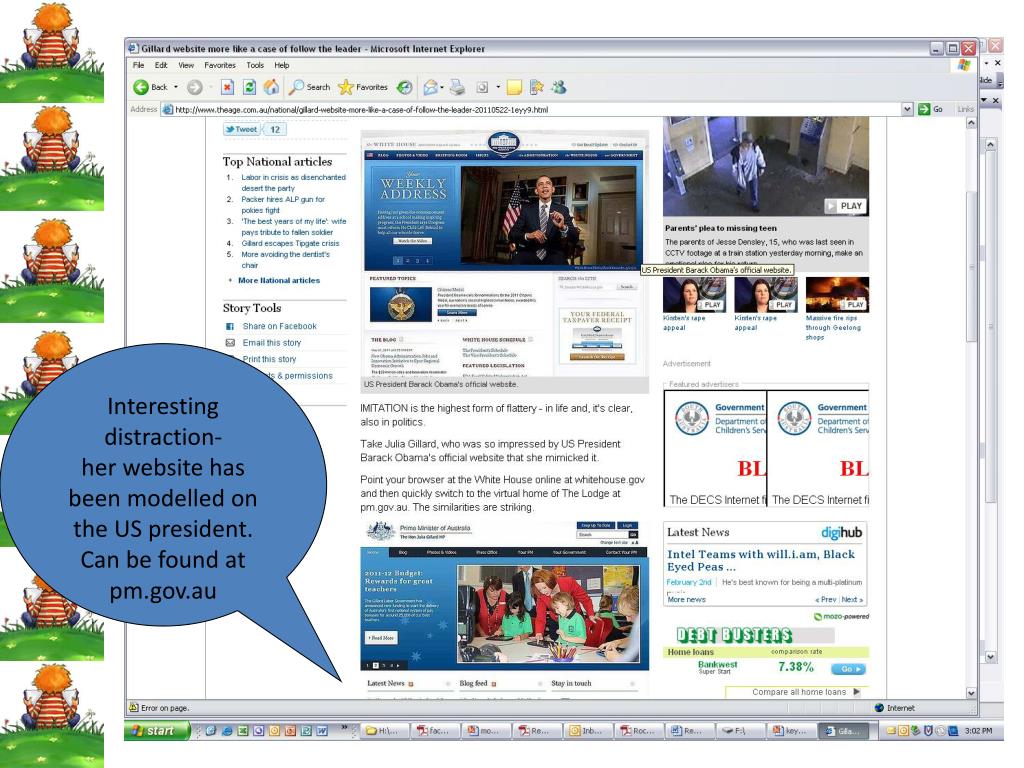1024x768 pixels.
Task: Click the green Go button
Action: coord(931,110)
